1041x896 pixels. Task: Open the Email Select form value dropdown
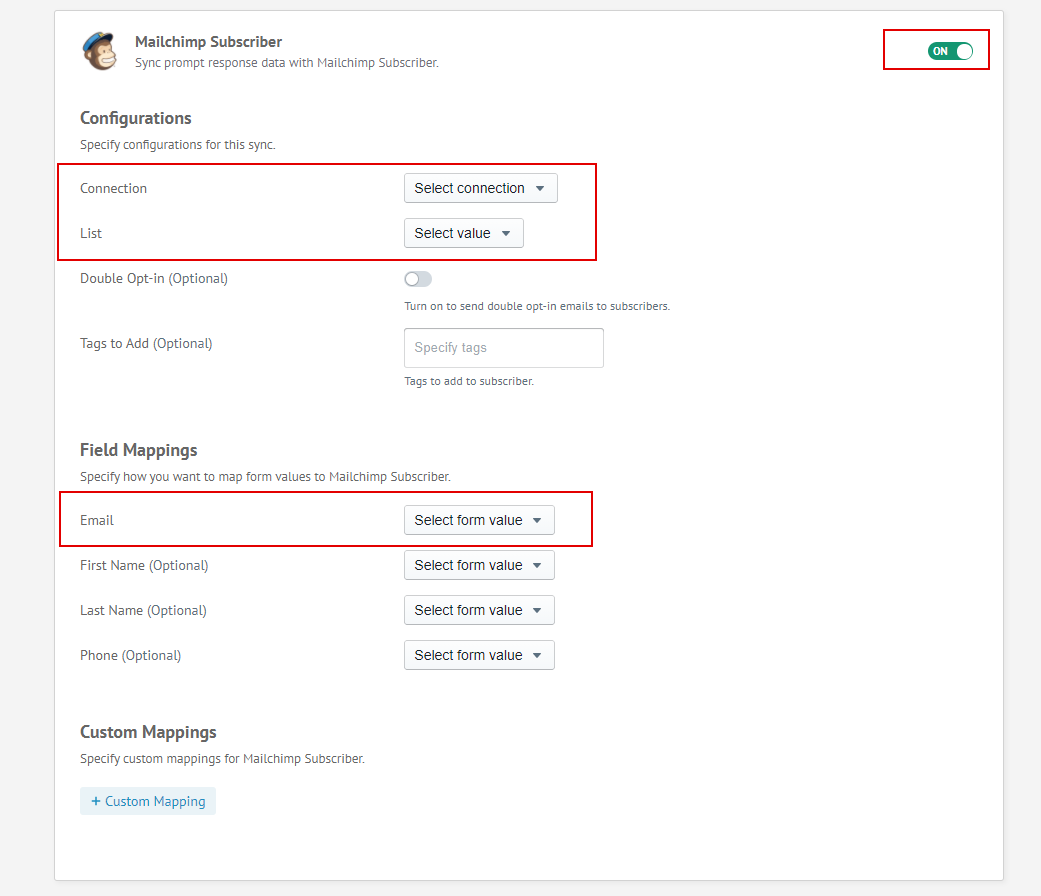[x=479, y=520]
